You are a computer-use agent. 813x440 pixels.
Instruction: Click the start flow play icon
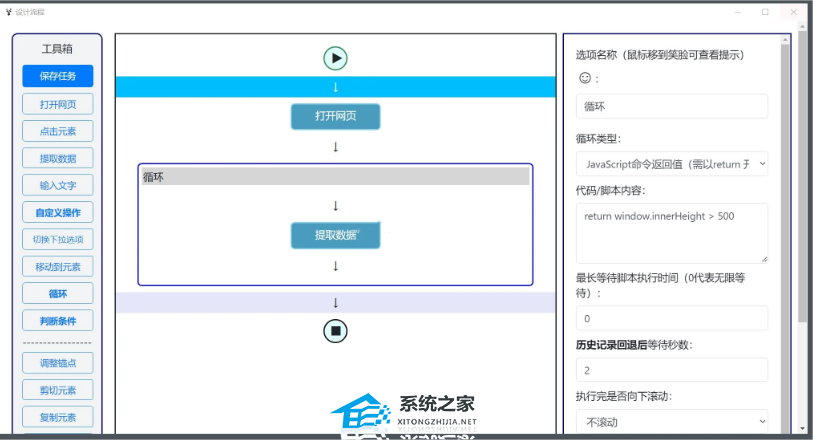335,58
